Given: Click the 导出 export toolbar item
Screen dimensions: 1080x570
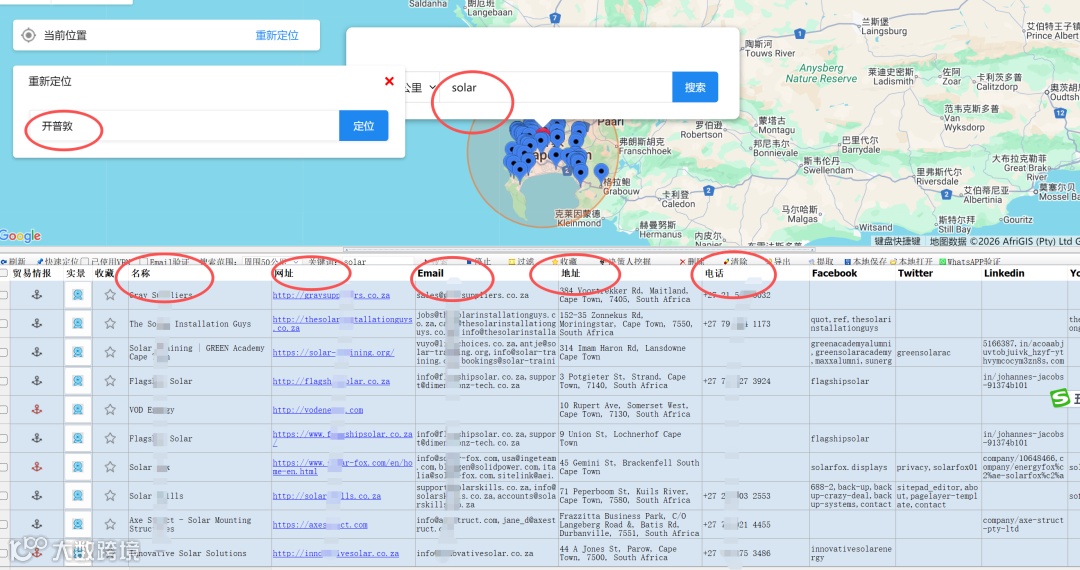Looking at the screenshot, I should [x=778, y=262].
